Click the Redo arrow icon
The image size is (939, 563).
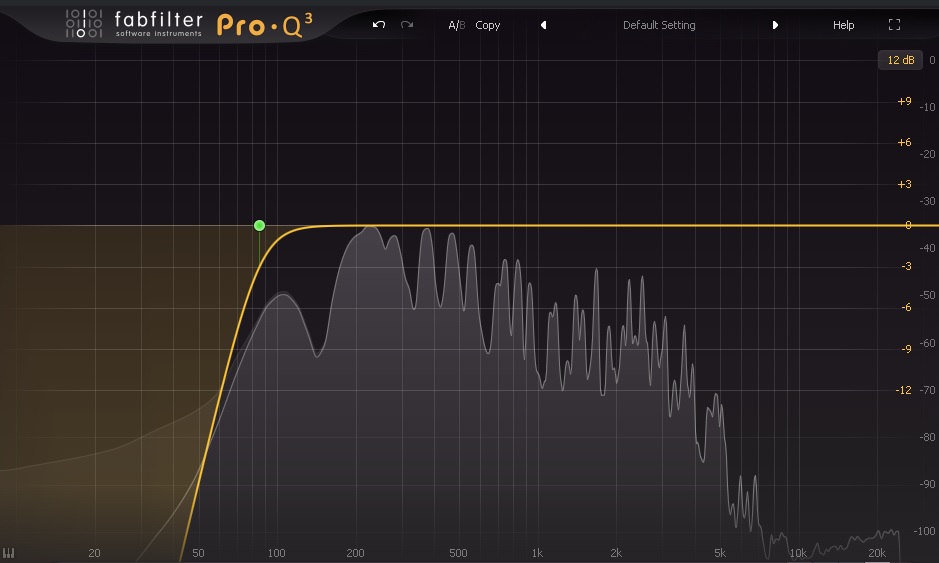pyautogui.click(x=407, y=25)
